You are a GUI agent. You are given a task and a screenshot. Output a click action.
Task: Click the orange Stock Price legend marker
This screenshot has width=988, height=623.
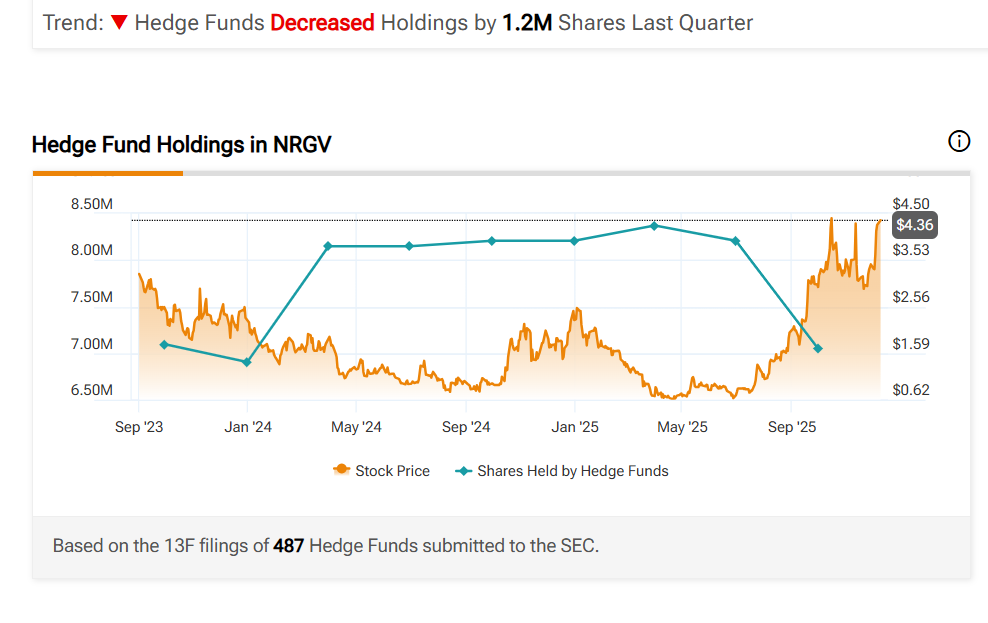point(341,471)
